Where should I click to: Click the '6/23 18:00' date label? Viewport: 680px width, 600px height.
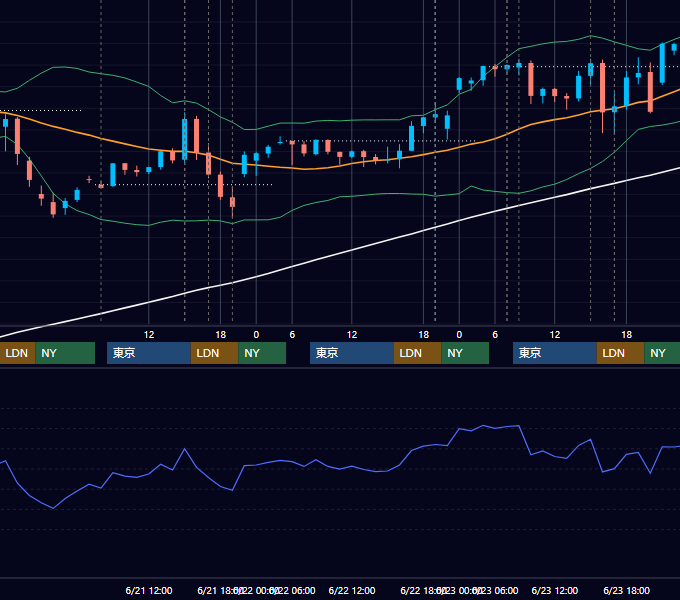pos(627,590)
